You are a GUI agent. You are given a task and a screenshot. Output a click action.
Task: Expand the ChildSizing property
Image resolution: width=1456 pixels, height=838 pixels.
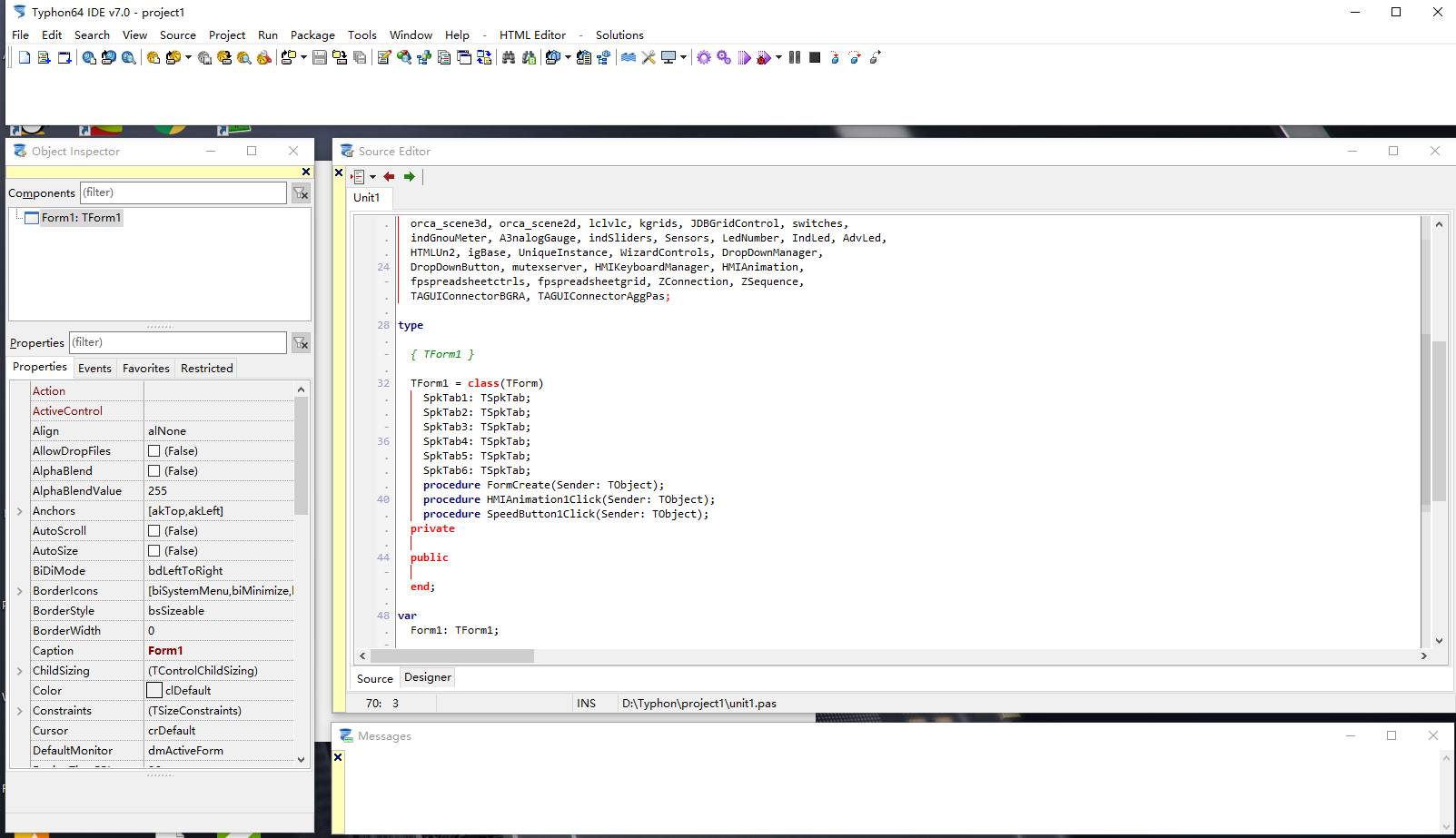[20, 671]
